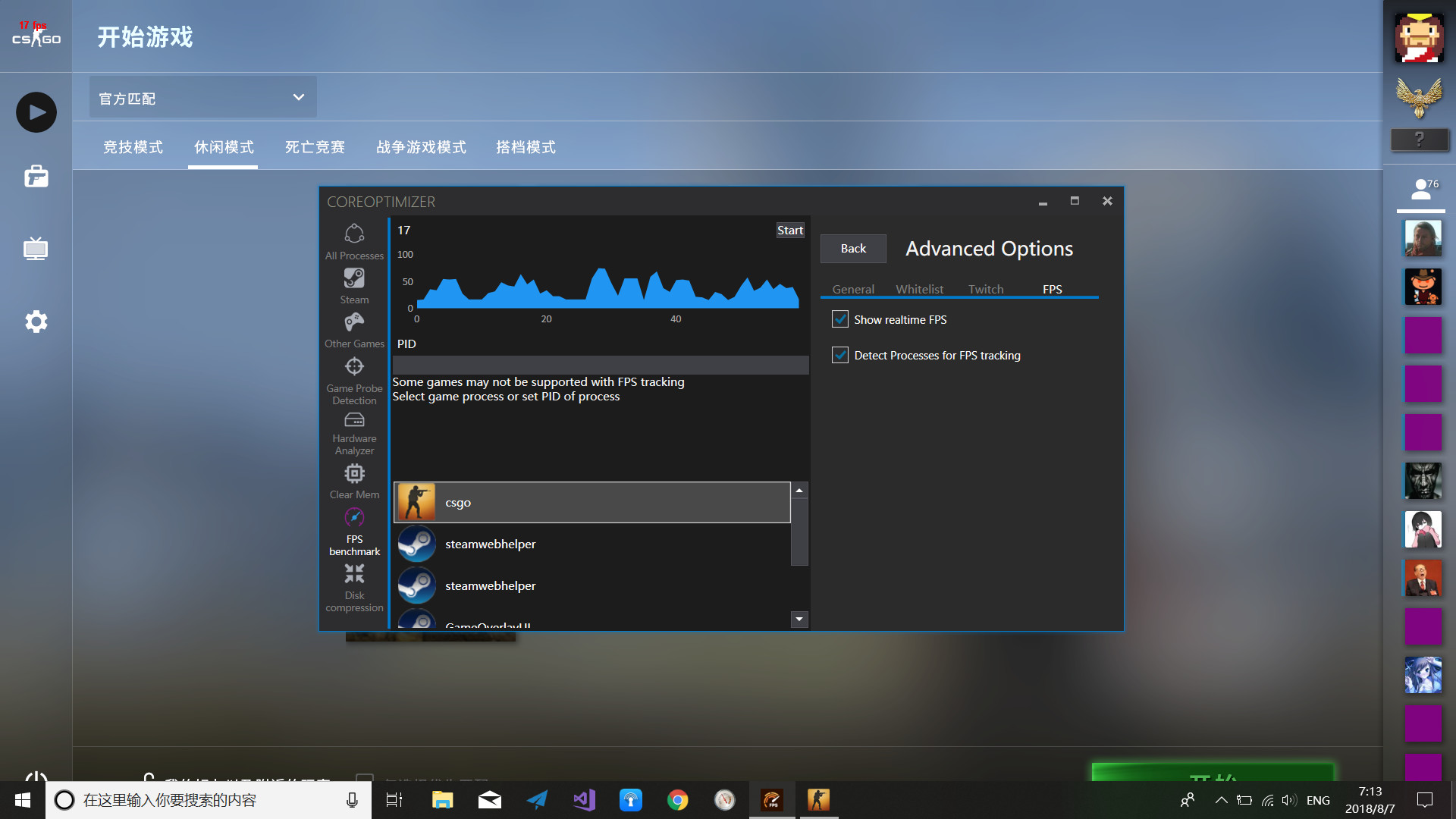The width and height of the screenshot is (1456, 819).
Task: Open friend with dark monster face avatar
Action: pyautogui.click(x=1423, y=481)
